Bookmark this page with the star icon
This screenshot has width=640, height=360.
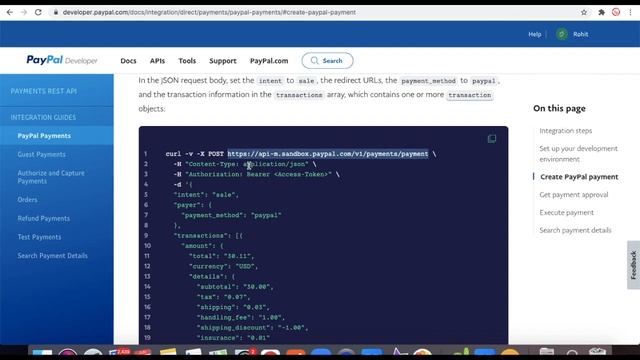[x=584, y=12]
